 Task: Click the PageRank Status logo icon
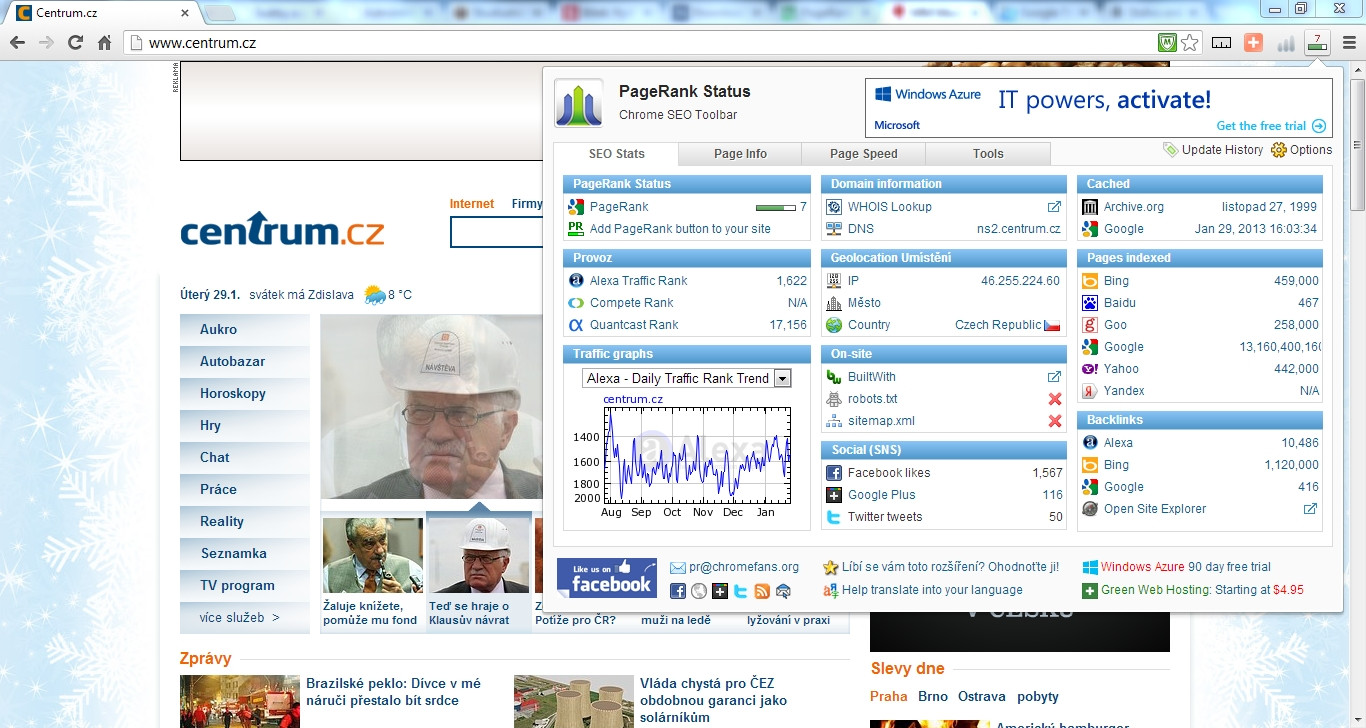coord(579,103)
